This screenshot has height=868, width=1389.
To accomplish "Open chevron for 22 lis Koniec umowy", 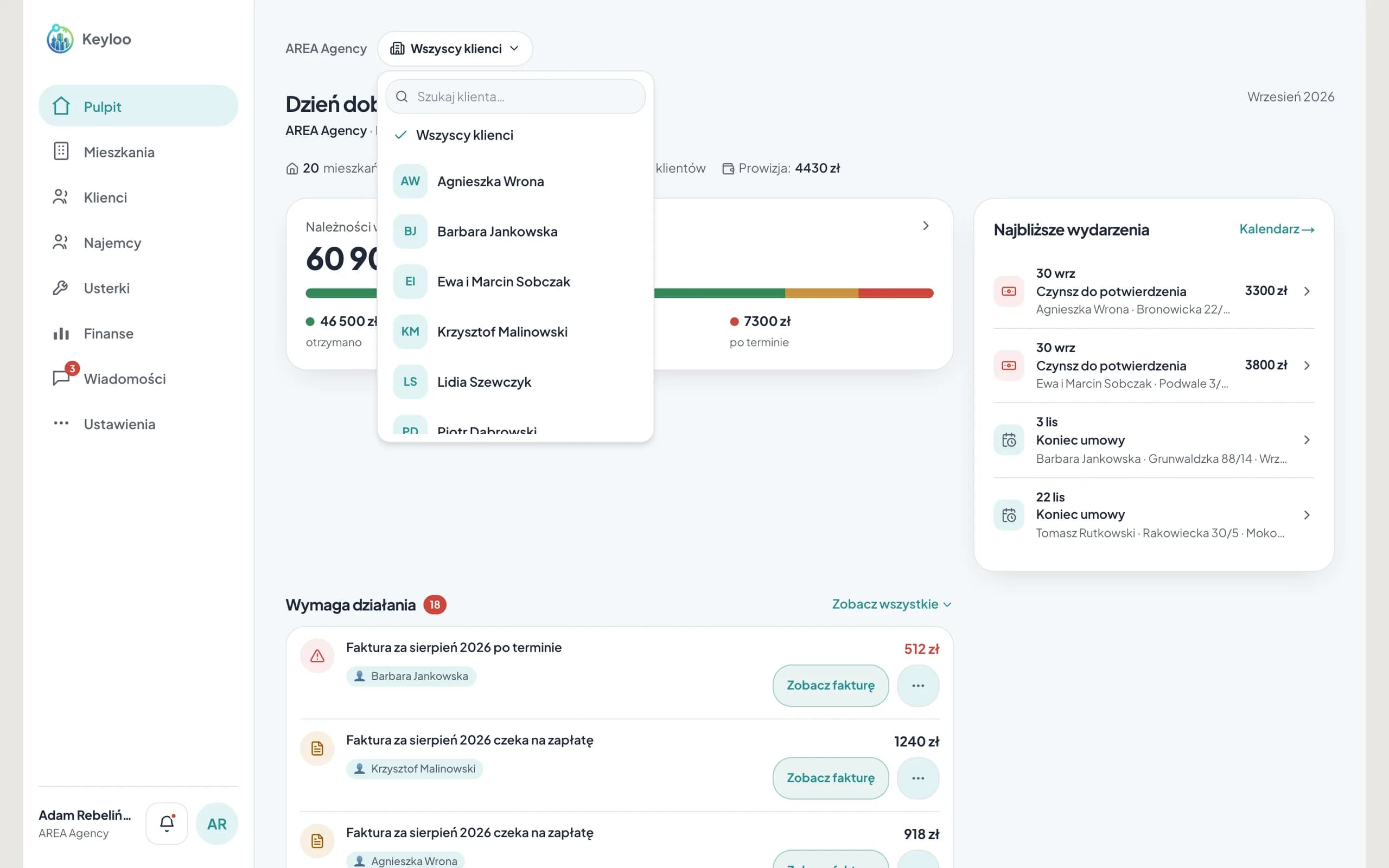I will [x=1307, y=515].
